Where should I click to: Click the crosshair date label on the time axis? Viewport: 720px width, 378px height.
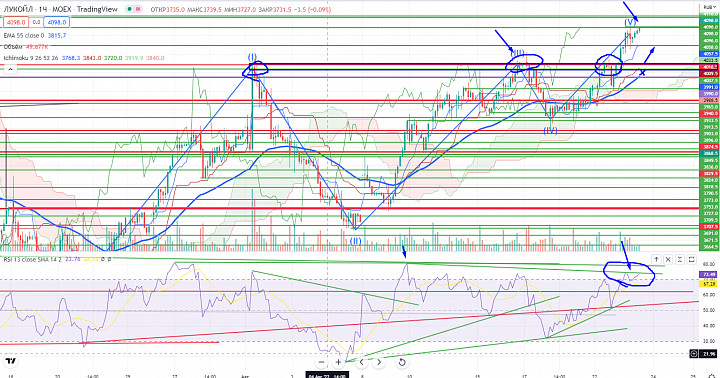point(326,375)
